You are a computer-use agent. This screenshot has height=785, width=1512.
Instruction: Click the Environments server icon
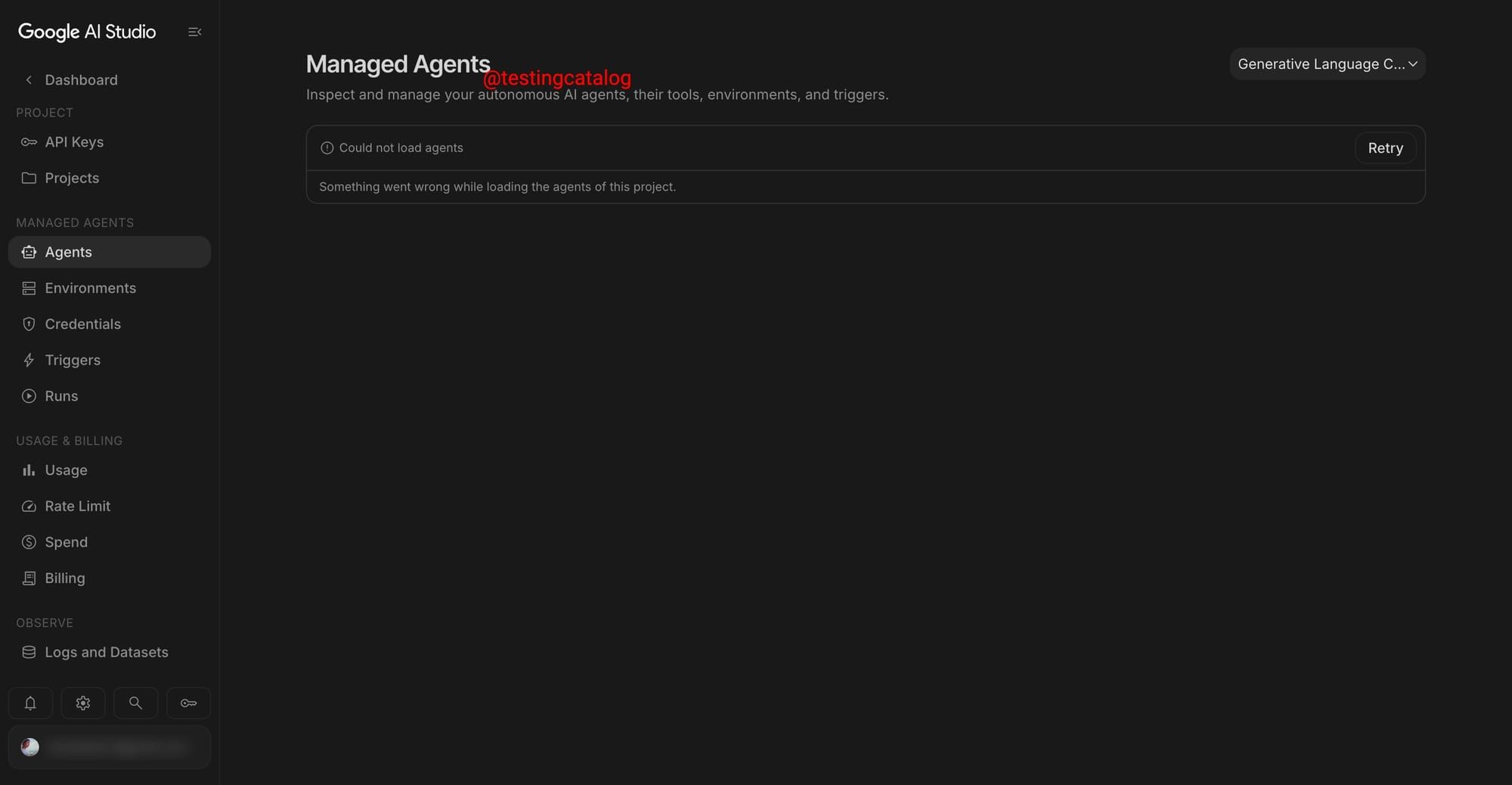point(29,288)
